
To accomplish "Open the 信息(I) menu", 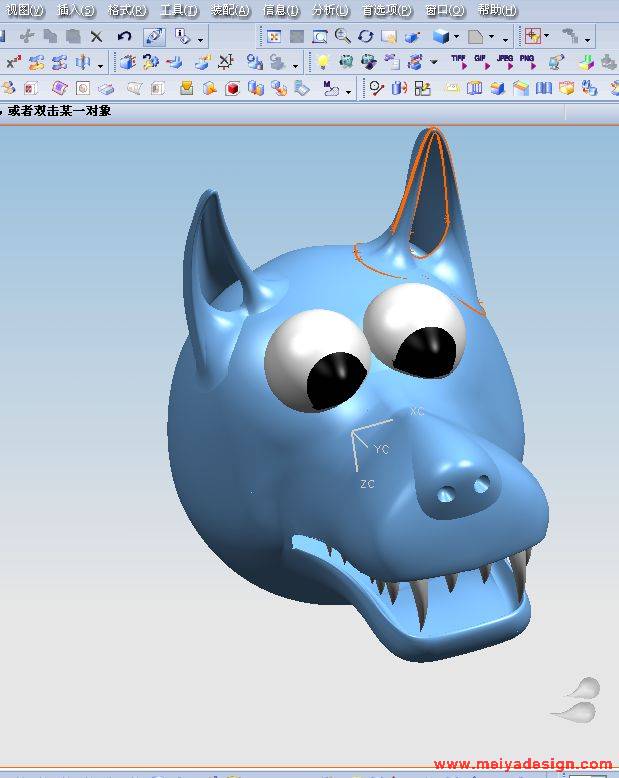I will [x=281, y=10].
